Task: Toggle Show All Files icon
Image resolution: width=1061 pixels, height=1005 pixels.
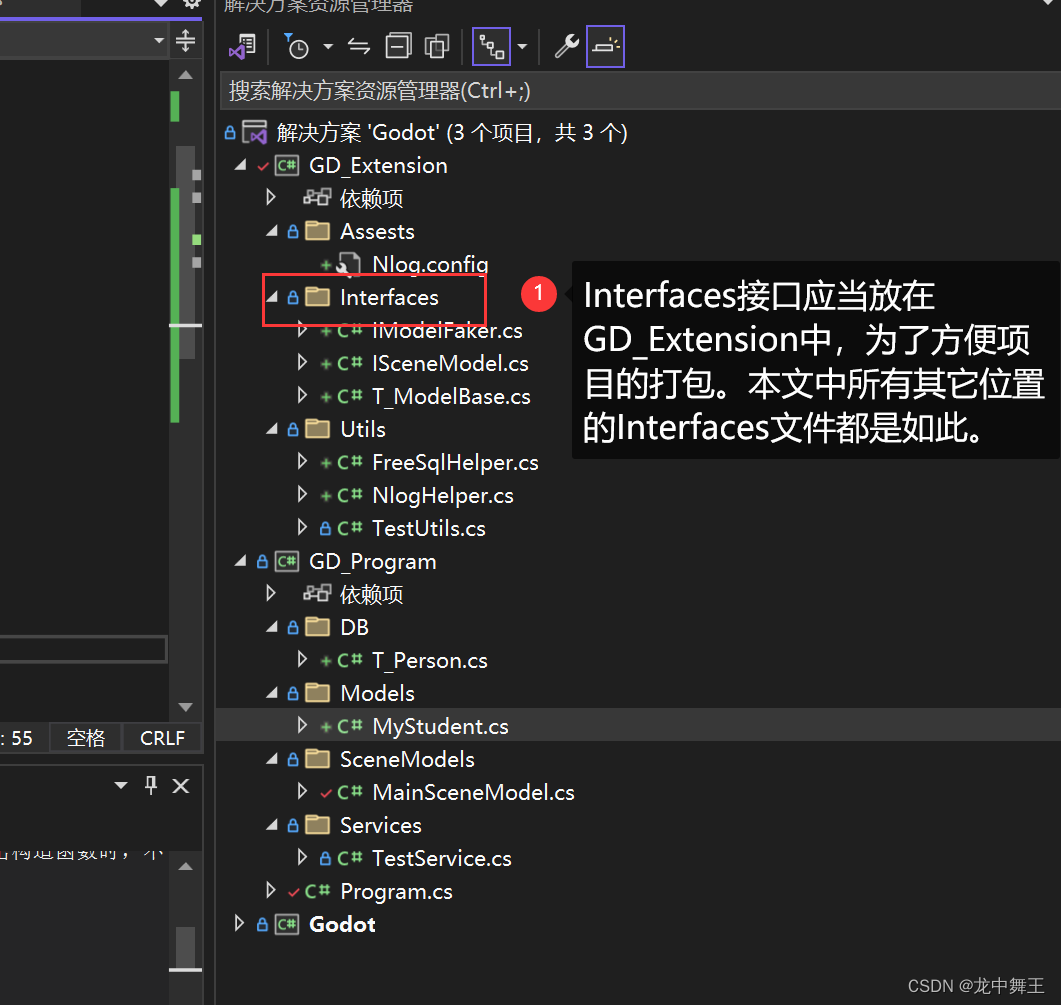Action: pyautogui.click(x=437, y=47)
